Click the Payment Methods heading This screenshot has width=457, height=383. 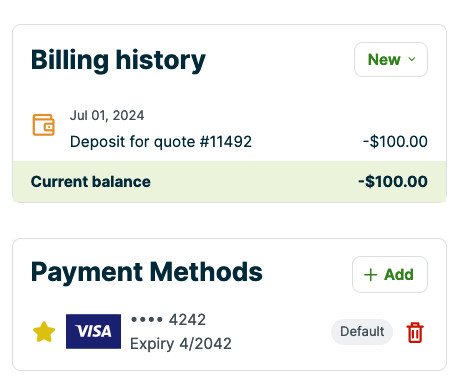pyautogui.click(x=147, y=272)
